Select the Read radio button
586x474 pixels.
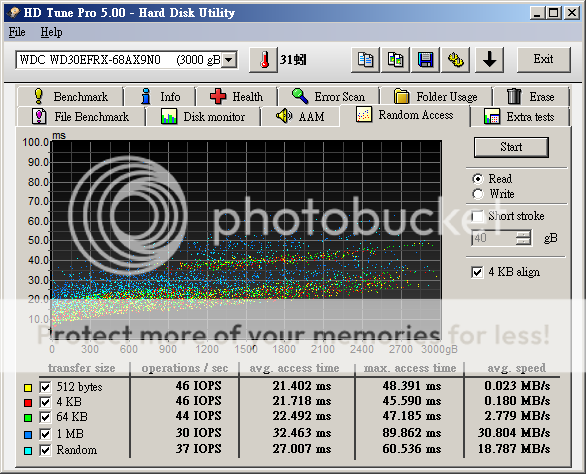pyautogui.click(x=478, y=179)
